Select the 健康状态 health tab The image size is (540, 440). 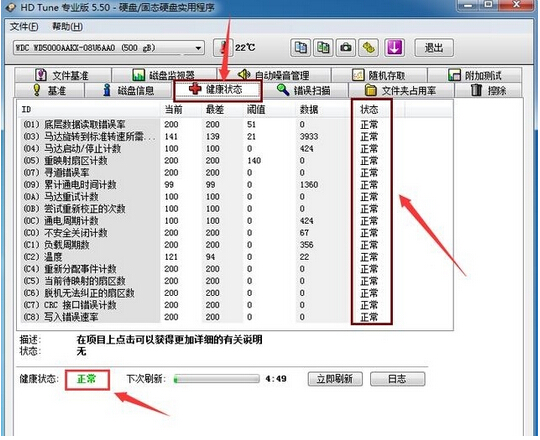point(218,90)
